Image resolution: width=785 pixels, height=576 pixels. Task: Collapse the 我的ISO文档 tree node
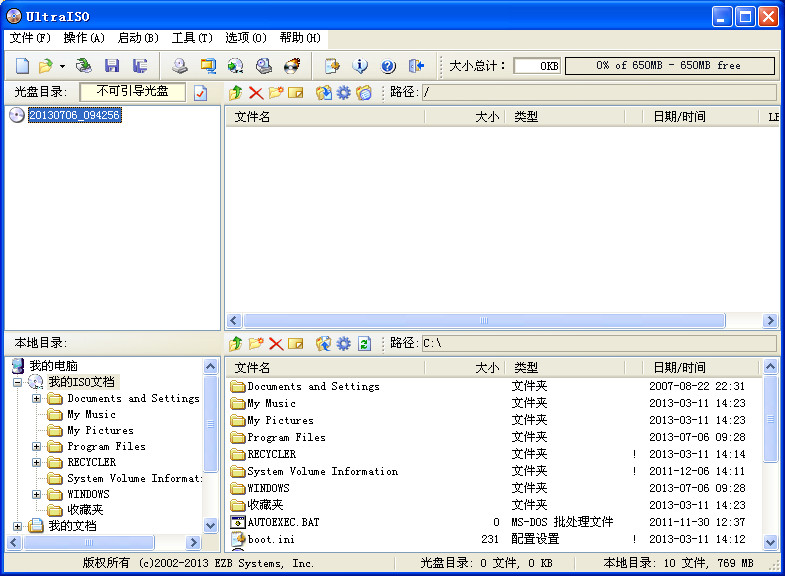click(x=18, y=382)
